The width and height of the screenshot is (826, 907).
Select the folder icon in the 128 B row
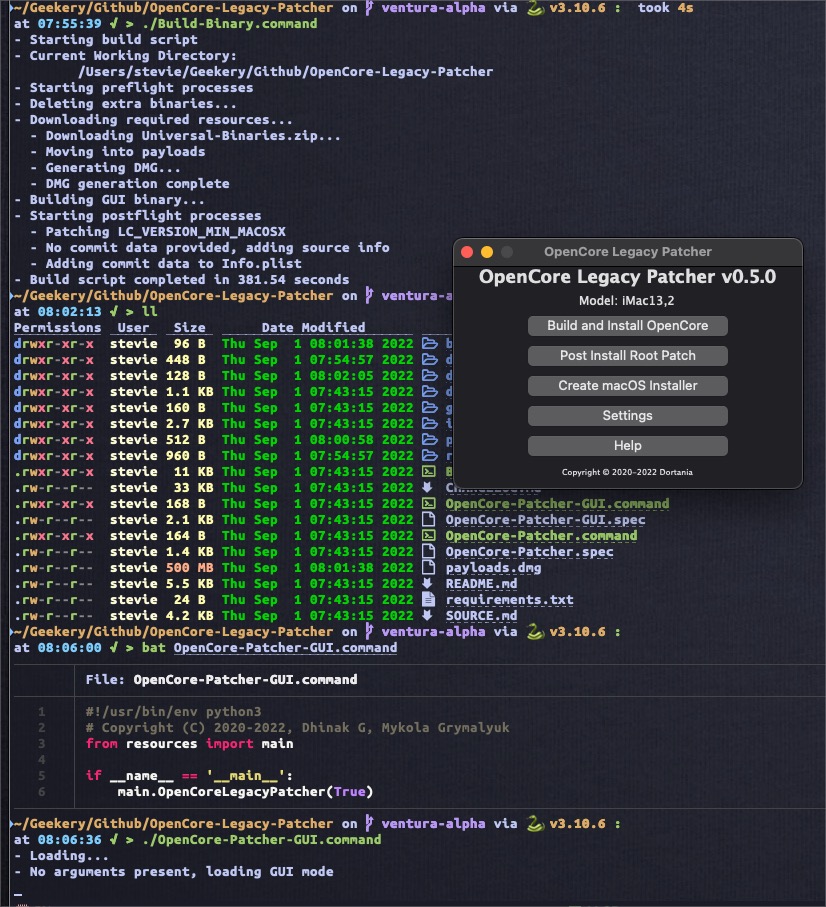(429, 376)
